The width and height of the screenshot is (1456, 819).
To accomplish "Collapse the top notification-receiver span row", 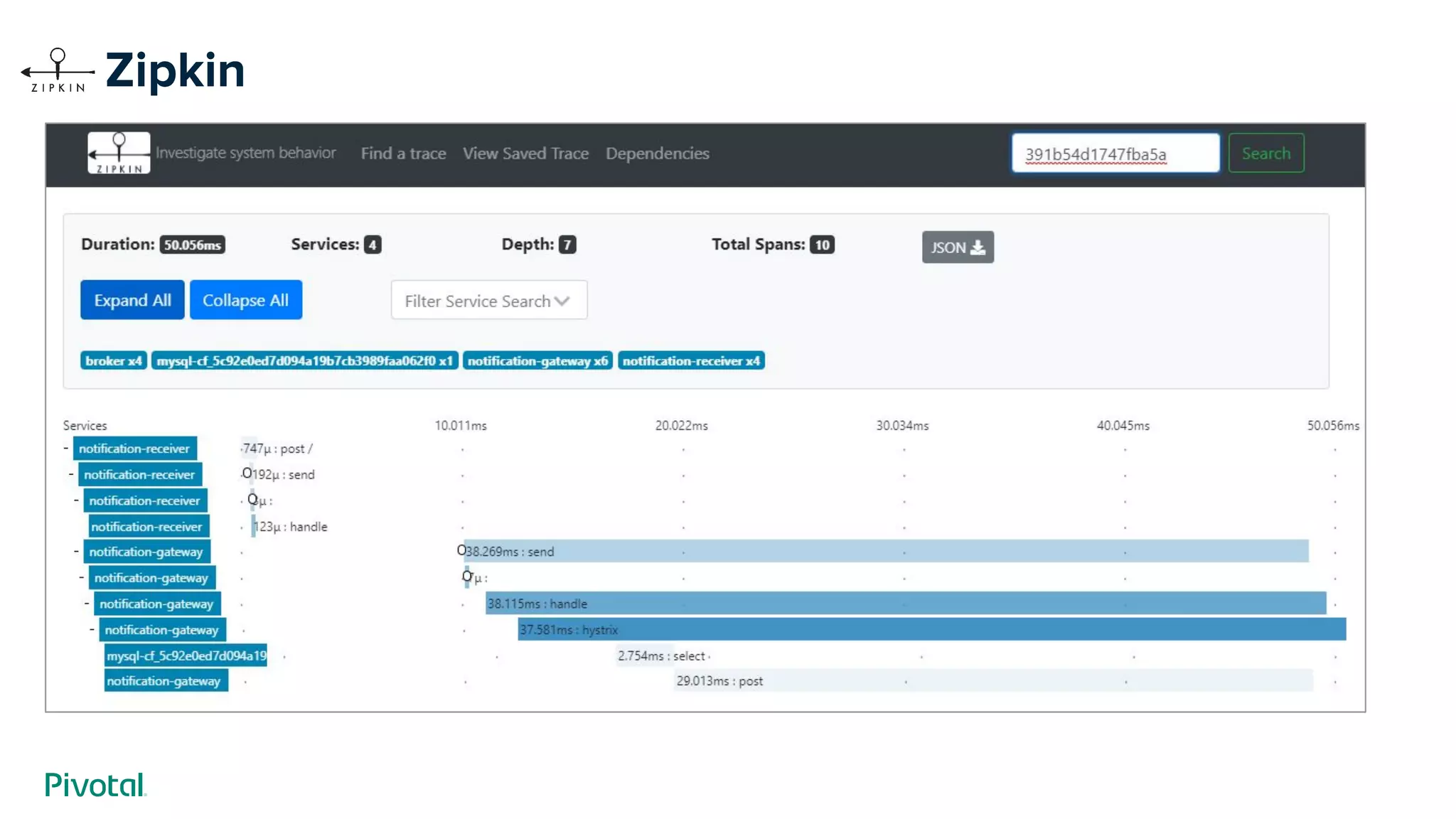I will [x=66, y=449].
